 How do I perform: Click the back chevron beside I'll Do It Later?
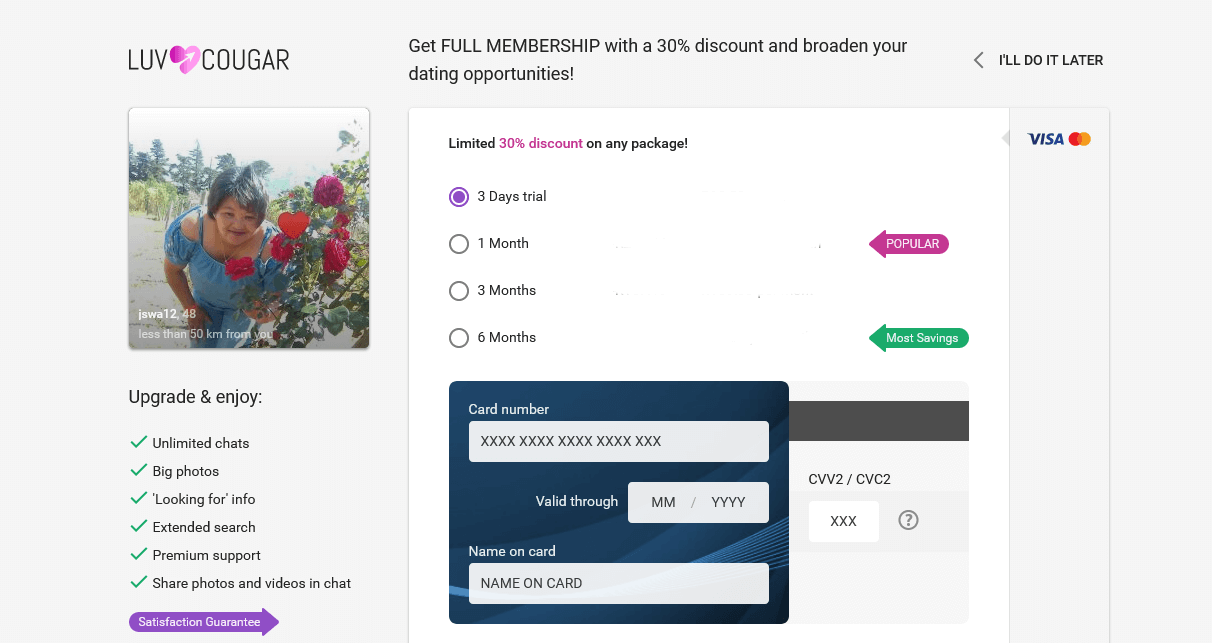[x=979, y=60]
